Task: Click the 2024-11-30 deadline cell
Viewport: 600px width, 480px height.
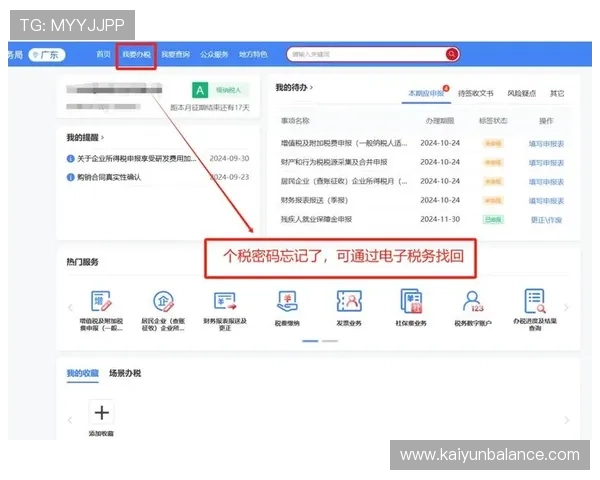Action: click(440, 219)
